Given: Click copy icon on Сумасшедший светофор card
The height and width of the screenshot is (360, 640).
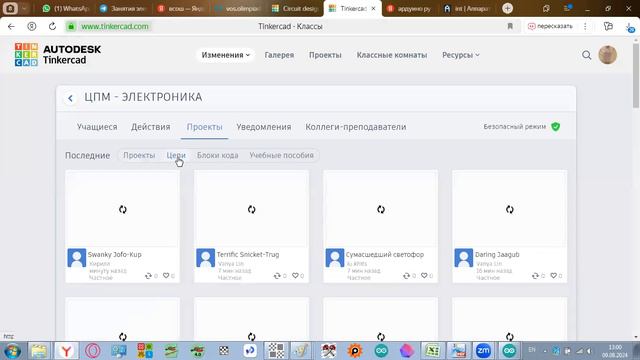Looking at the screenshot, I should click(x=406, y=276).
